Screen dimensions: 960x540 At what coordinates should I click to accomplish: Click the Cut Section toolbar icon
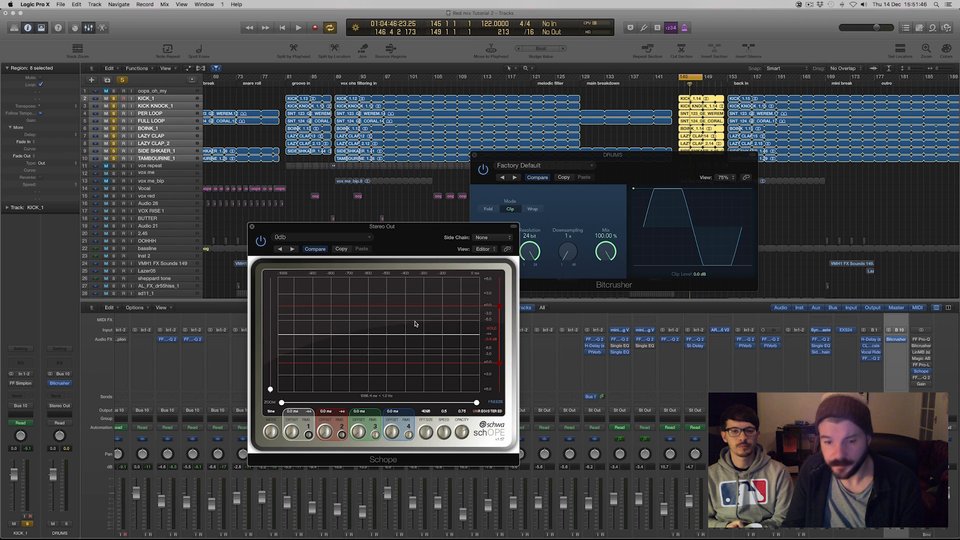pyautogui.click(x=681, y=50)
